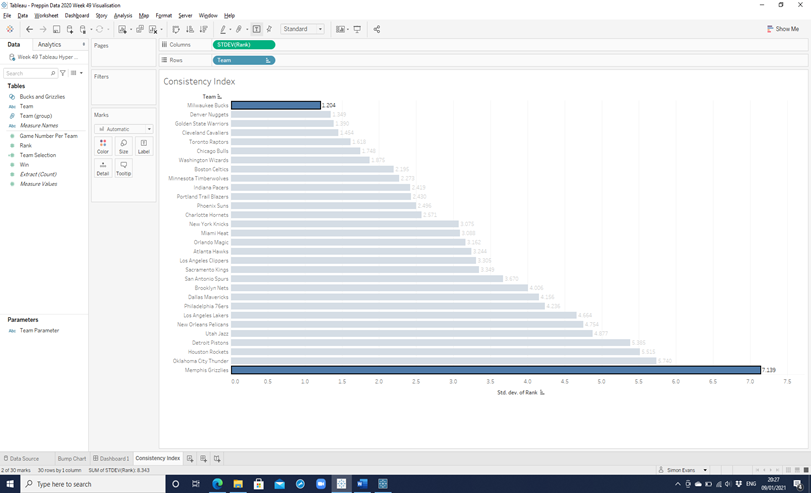Click the data pane Search field
Screen dimensions: 811x493
tap(30, 73)
